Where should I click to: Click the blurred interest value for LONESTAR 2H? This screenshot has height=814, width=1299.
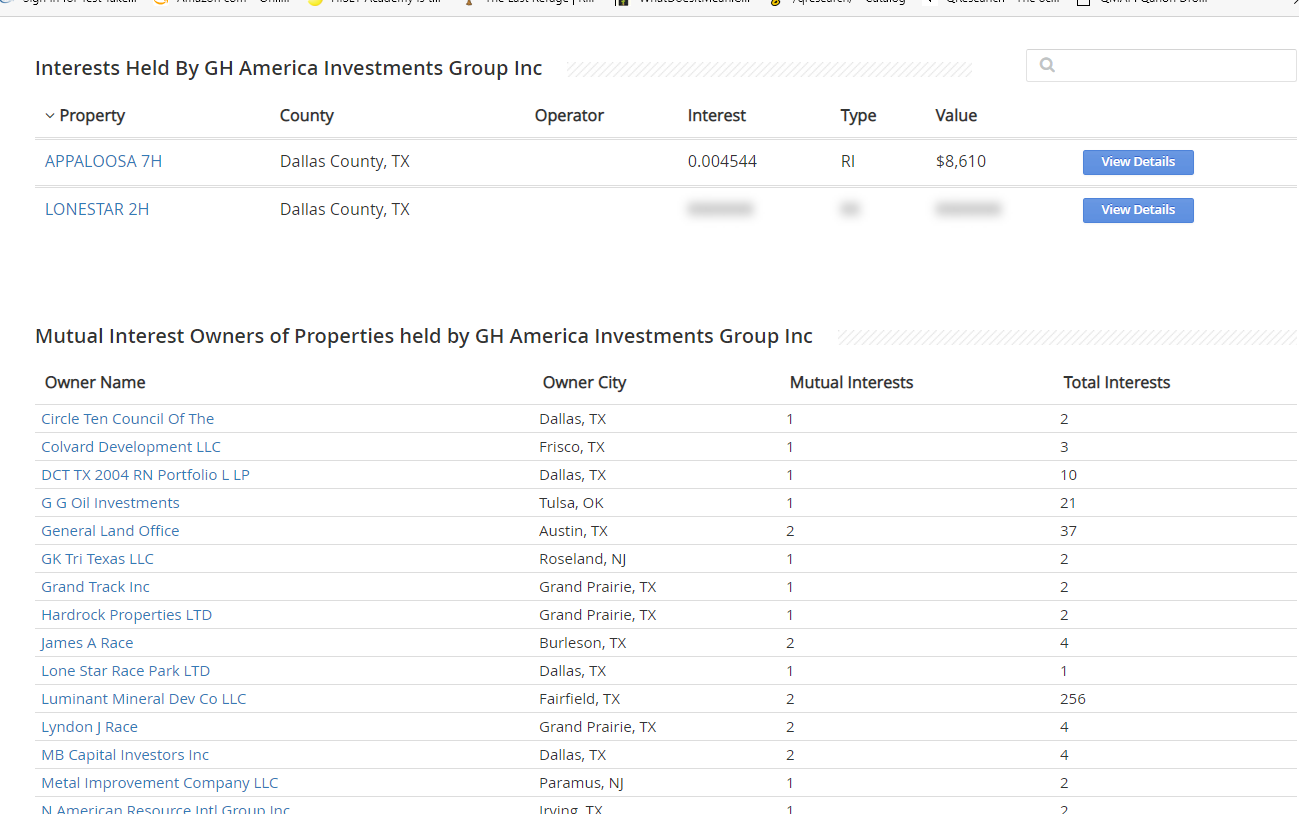720,209
